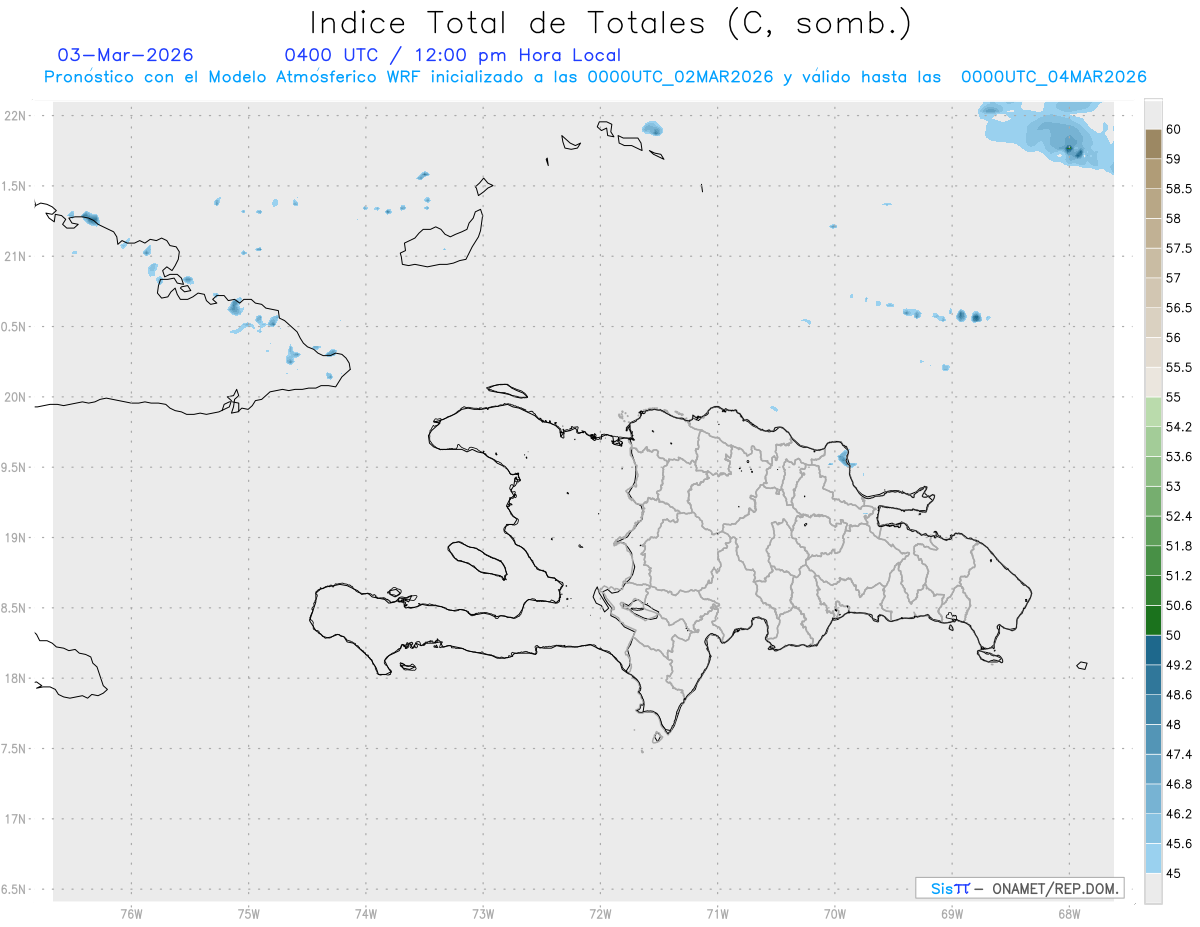Click the '53.6' colorbar label
1200x927 pixels.
click(1178, 457)
